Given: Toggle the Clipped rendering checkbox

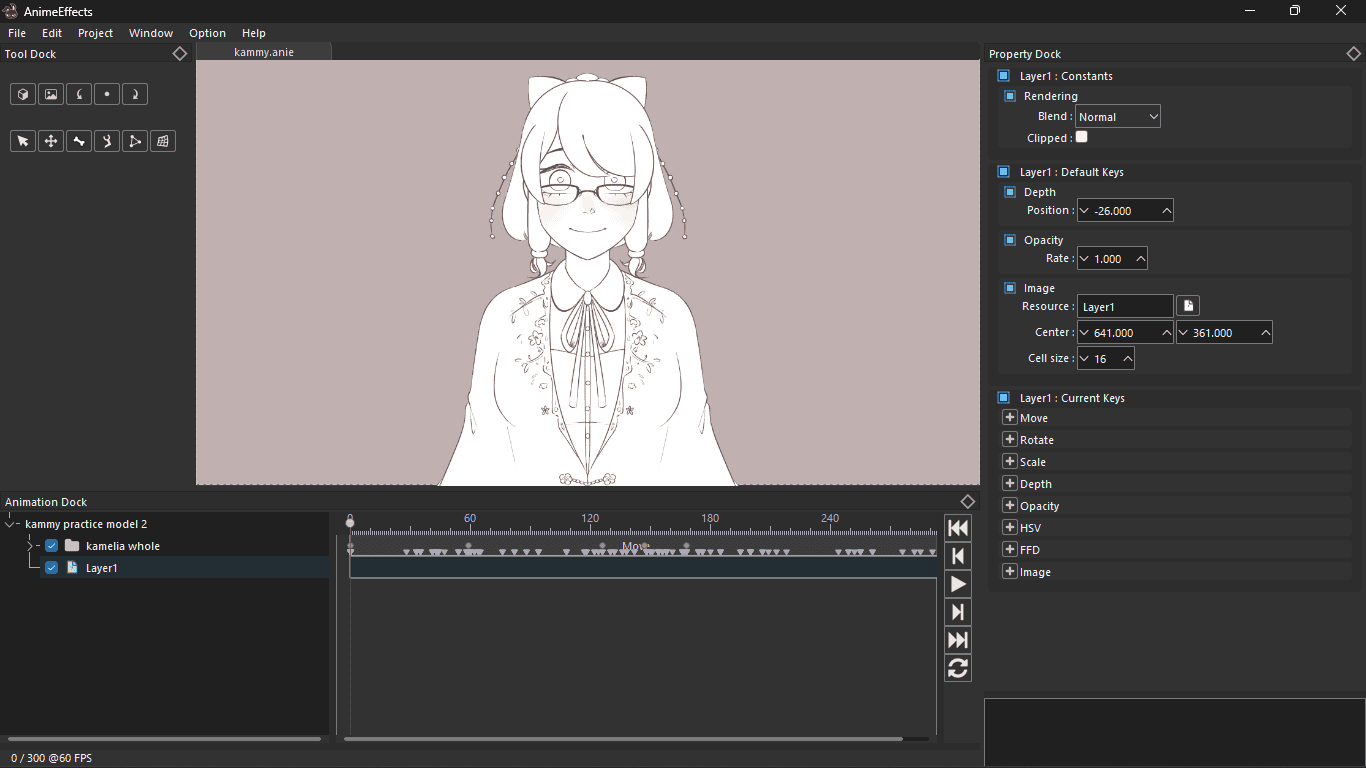Looking at the screenshot, I should click(1080, 137).
